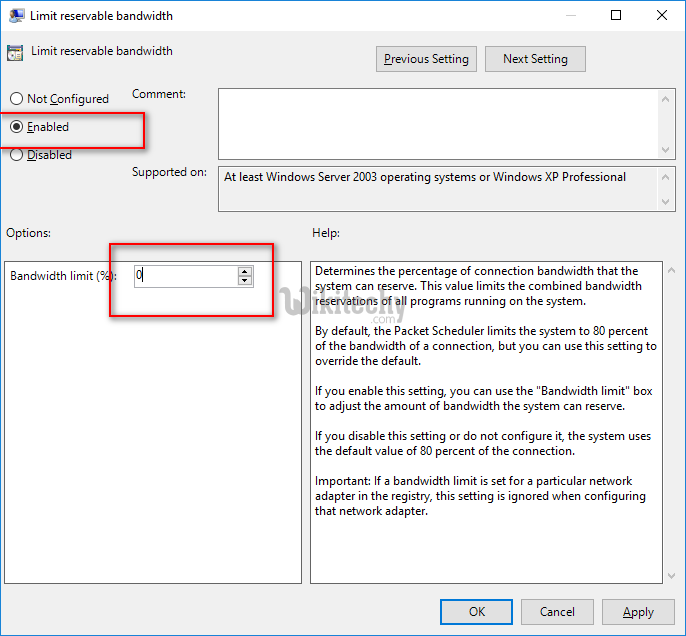Select the Not Configured radio option
This screenshot has width=686, height=636.
coord(16,99)
